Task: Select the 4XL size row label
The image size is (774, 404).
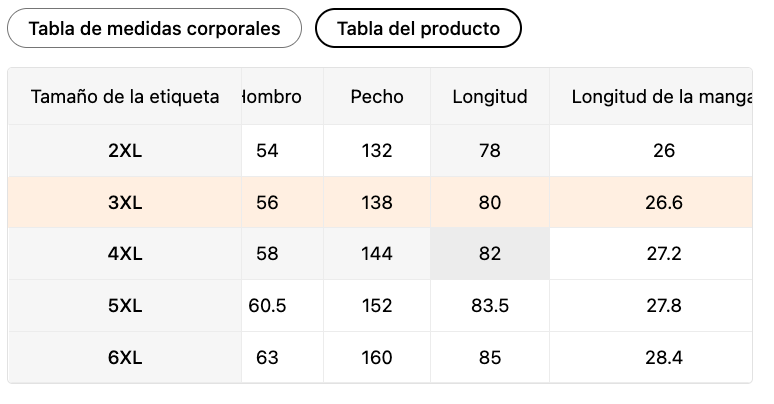Action: click(x=125, y=254)
